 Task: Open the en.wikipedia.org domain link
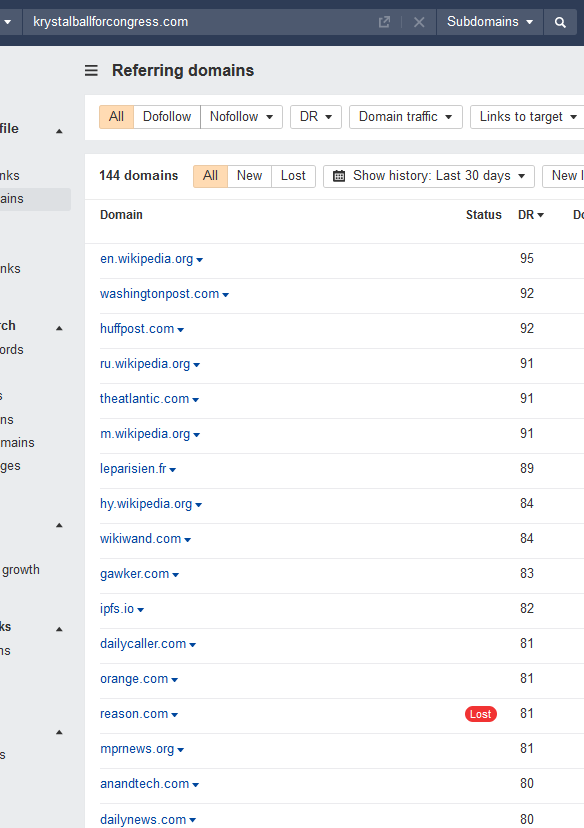click(x=146, y=259)
